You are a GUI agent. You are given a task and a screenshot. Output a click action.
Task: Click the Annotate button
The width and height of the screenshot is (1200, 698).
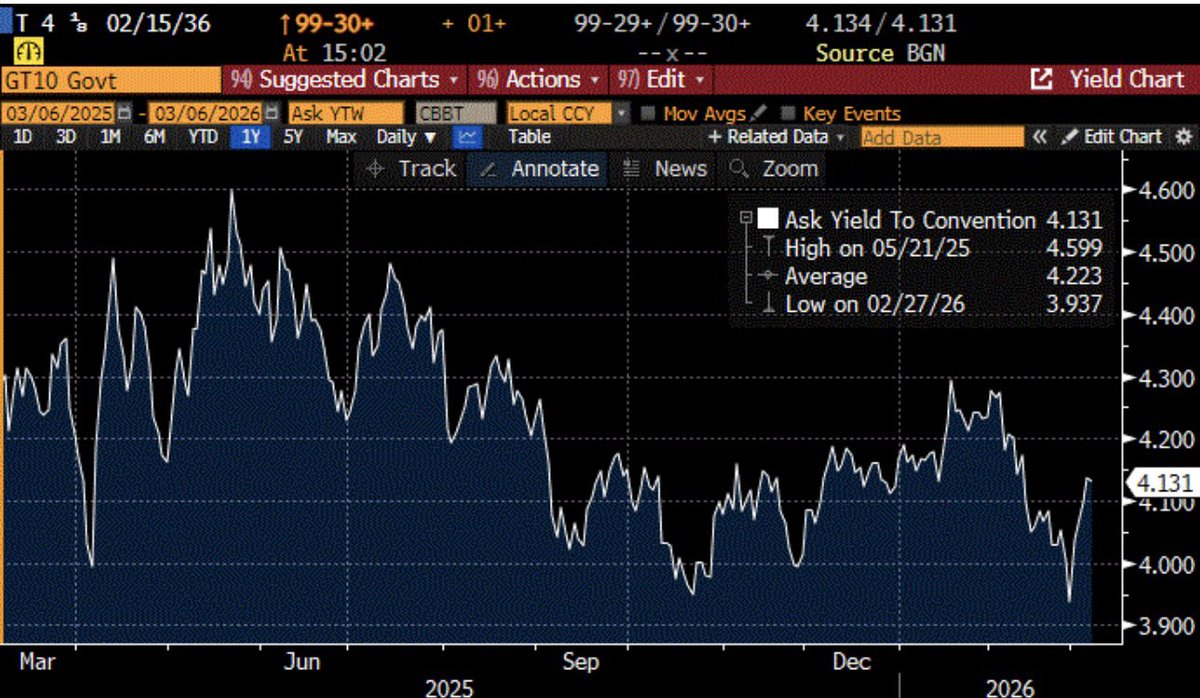[x=542, y=169]
